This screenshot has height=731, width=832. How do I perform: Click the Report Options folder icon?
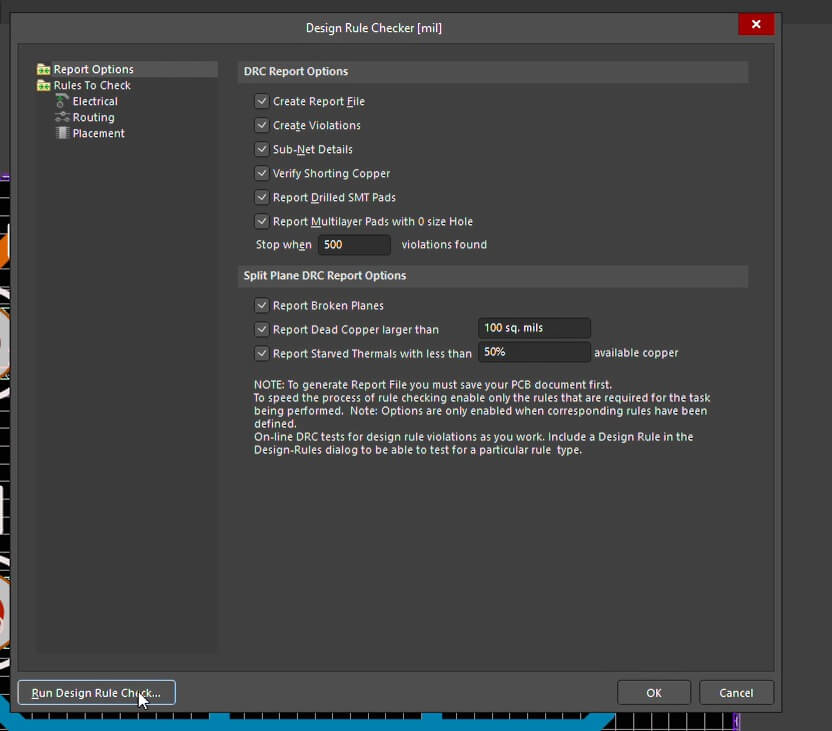(44, 69)
